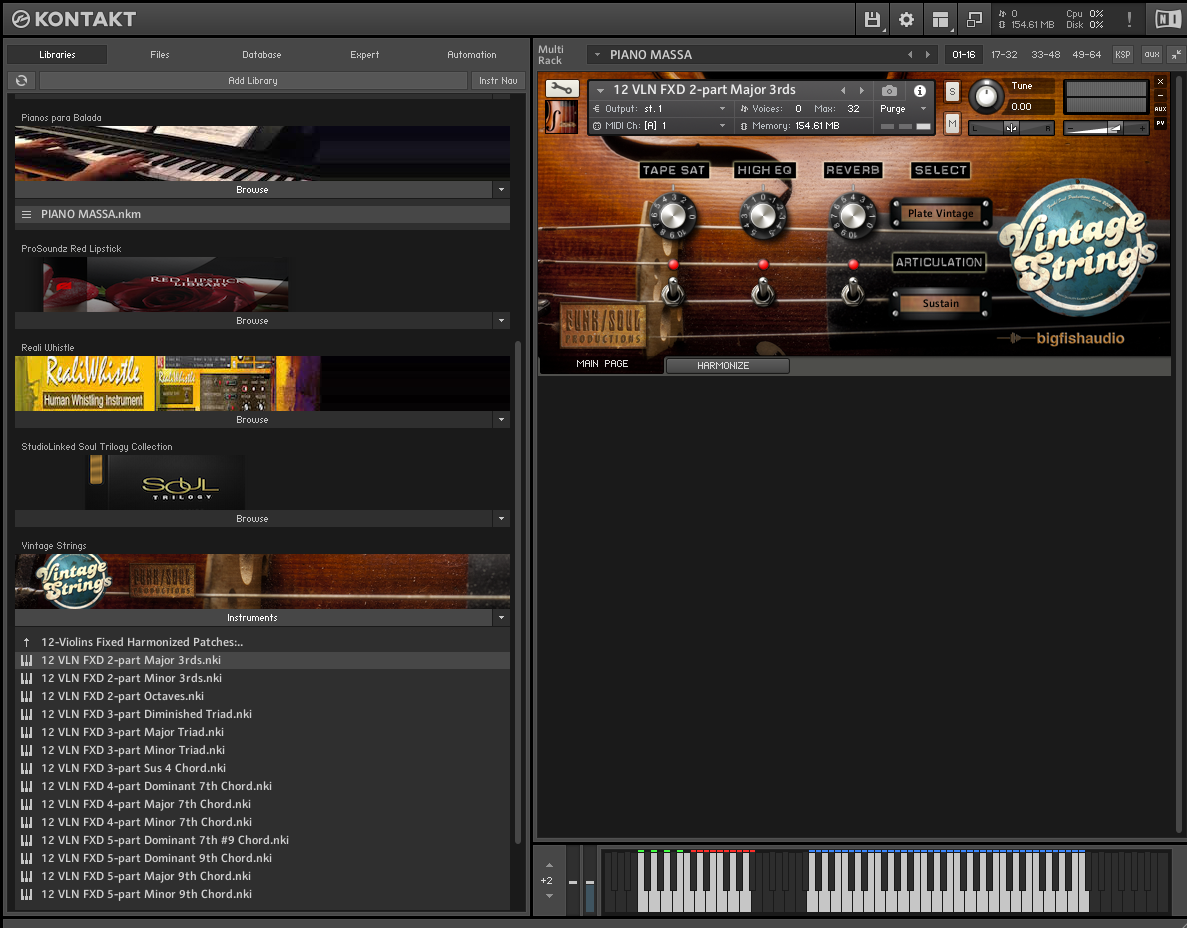
Task: Click the Sustain articulation selector
Action: (x=940, y=304)
